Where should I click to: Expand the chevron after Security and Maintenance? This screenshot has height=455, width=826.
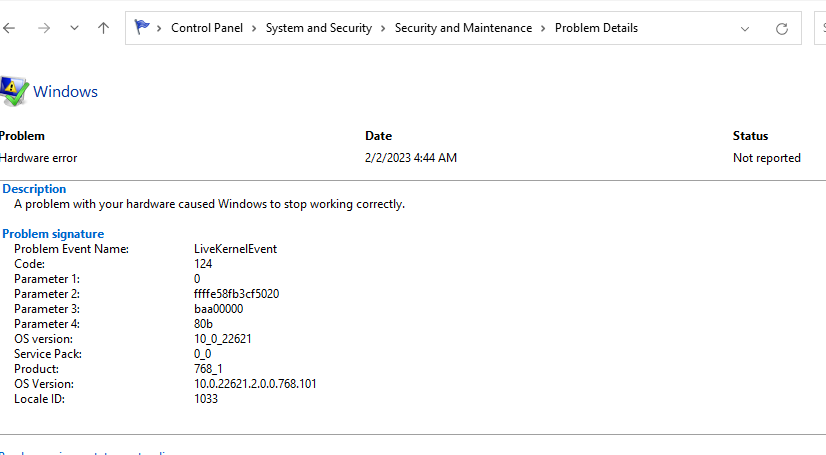[x=543, y=28]
